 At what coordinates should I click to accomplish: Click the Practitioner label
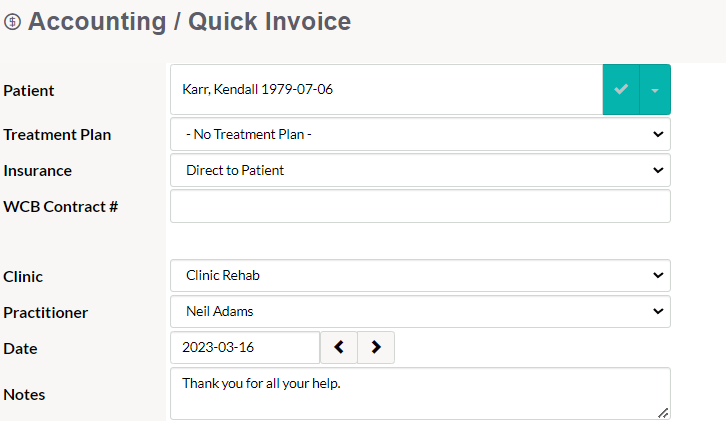coord(45,313)
